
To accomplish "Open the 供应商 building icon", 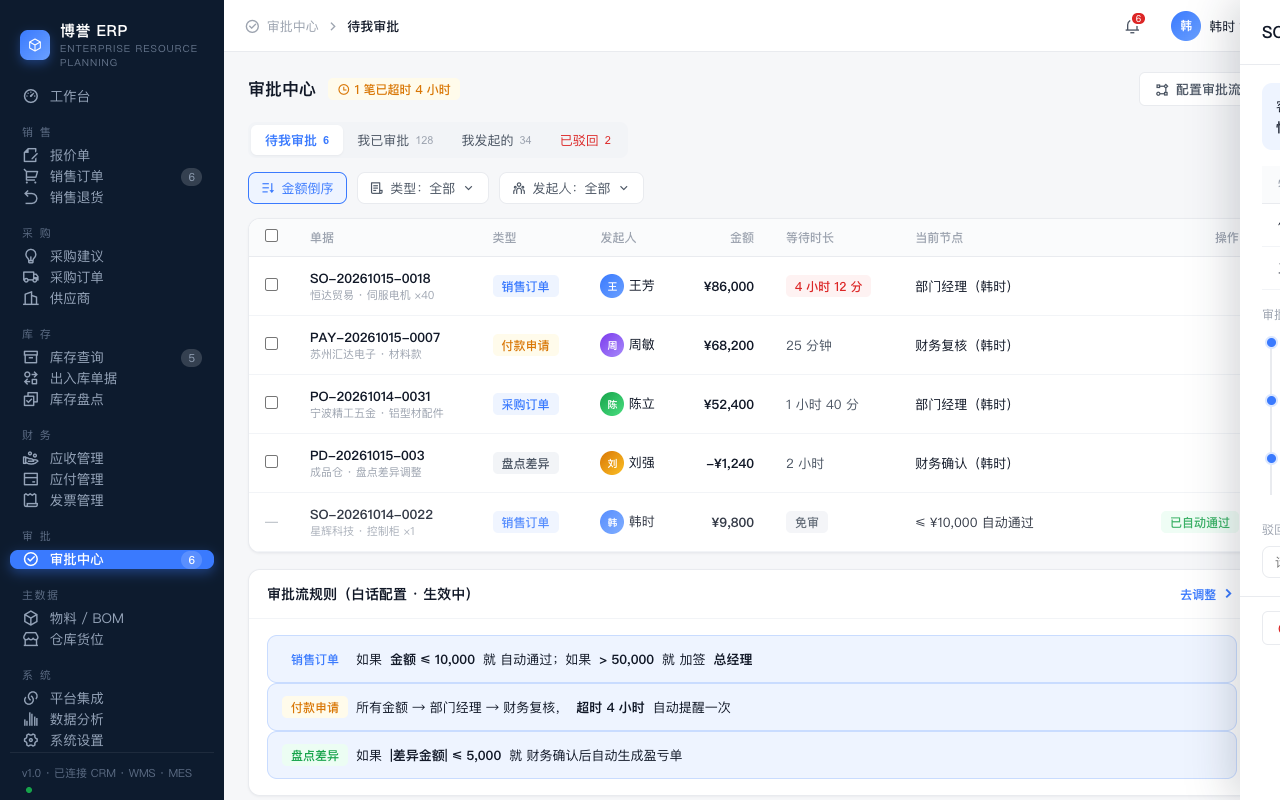I will click(31, 298).
